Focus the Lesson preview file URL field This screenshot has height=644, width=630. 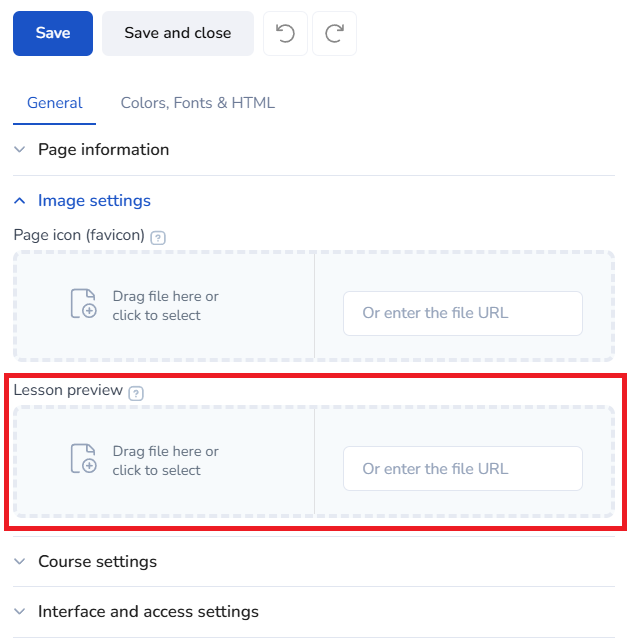(x=462, y=469)
